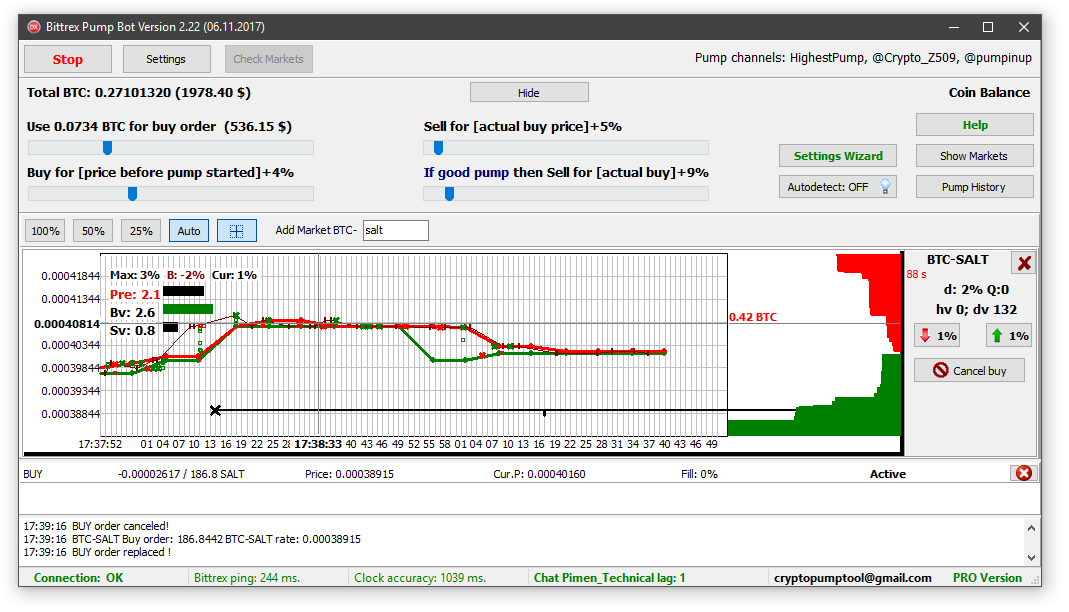The image size is (1069, 612).
Task: Click the current price 0.00040814 axis label
Action: (67, 324)
